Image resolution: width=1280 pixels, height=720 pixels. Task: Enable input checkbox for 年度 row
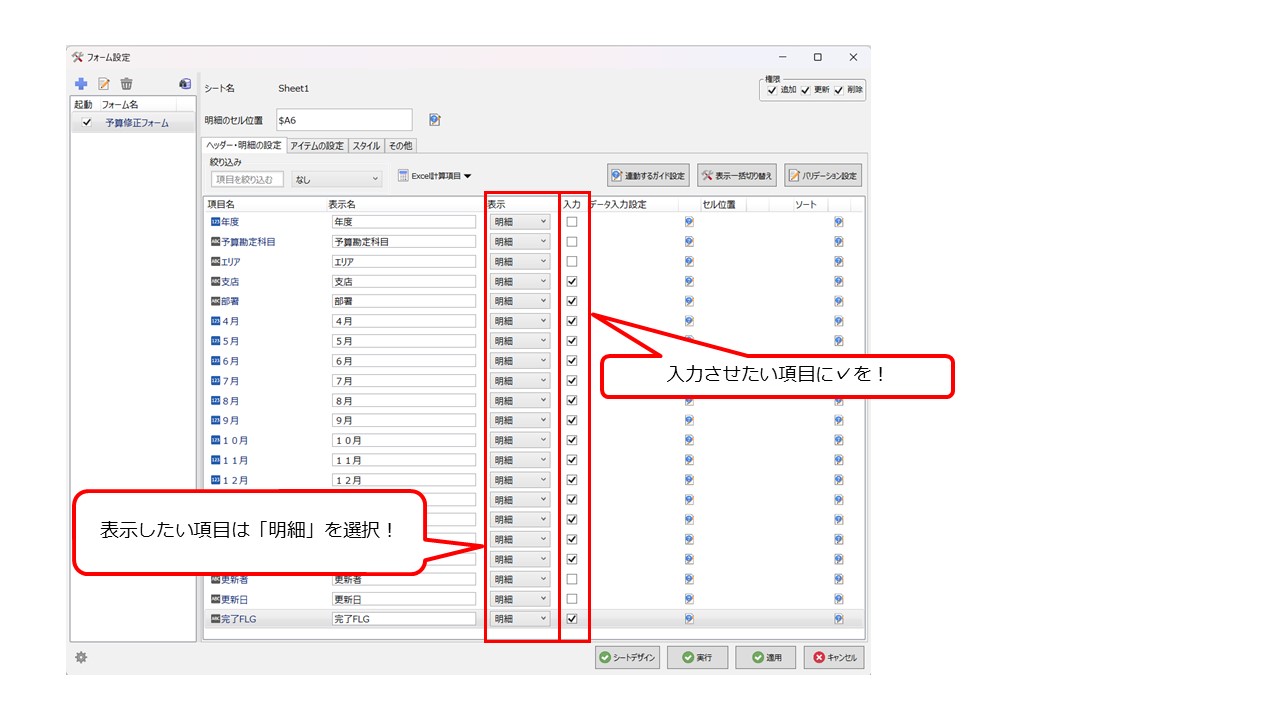click(572, 222)
